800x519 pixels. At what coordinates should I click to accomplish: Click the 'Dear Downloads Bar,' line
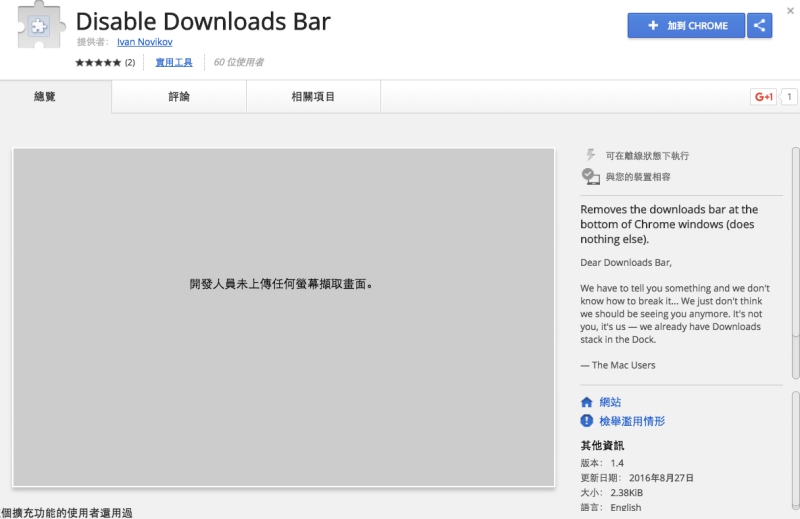tap(626, 262)
